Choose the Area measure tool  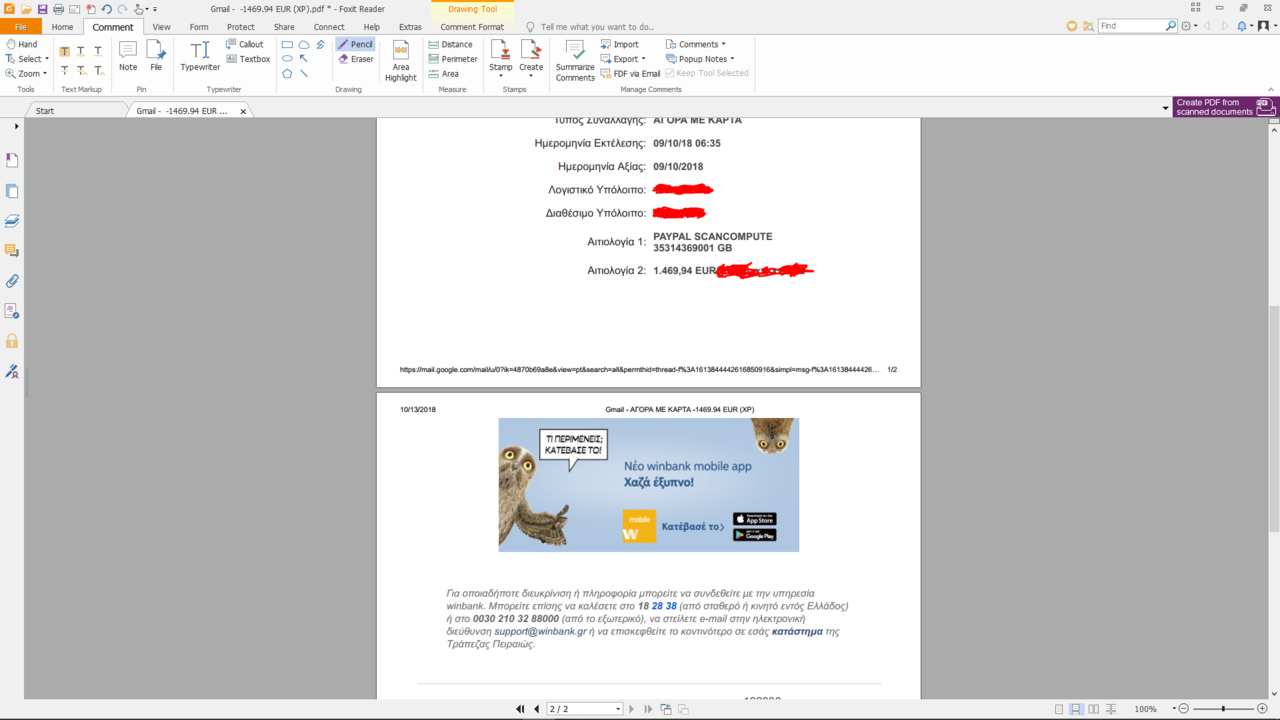[x=443, y=74]
